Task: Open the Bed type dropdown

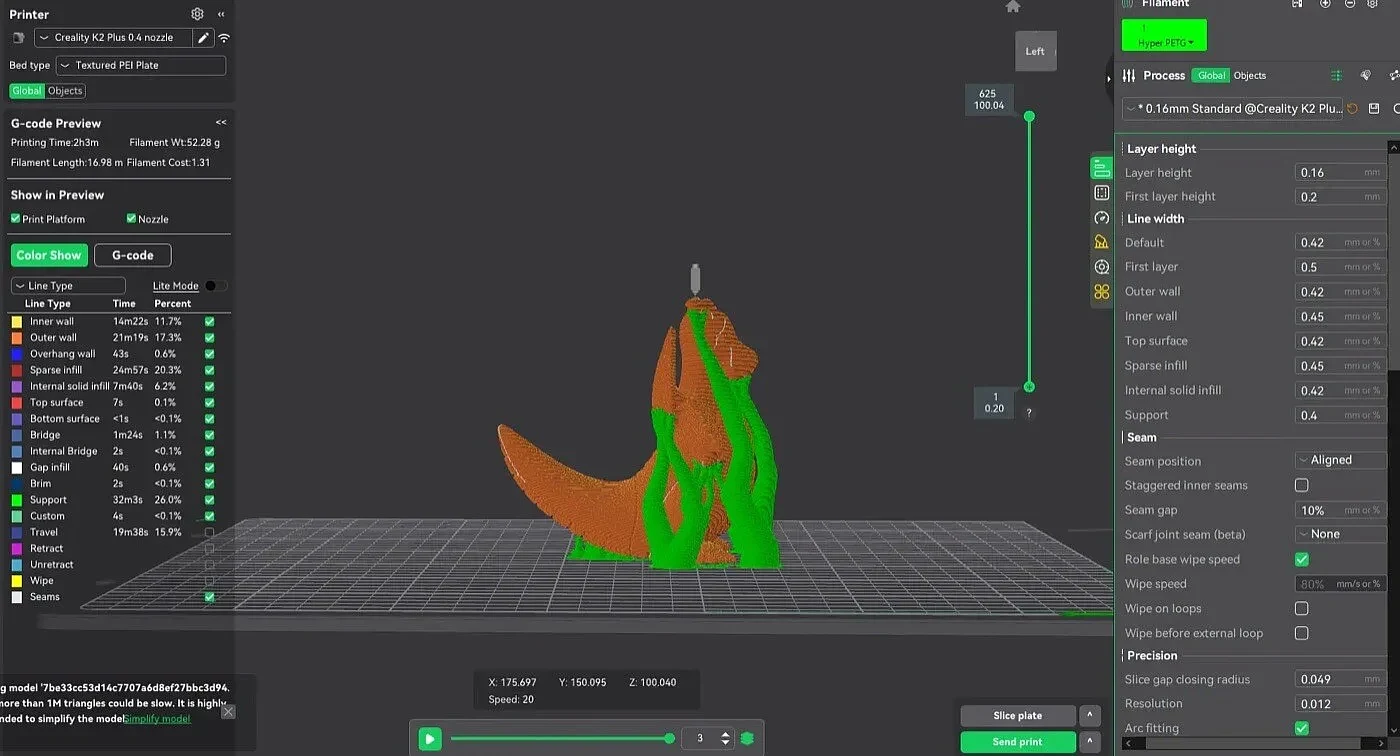Action: tap(141, 65)
